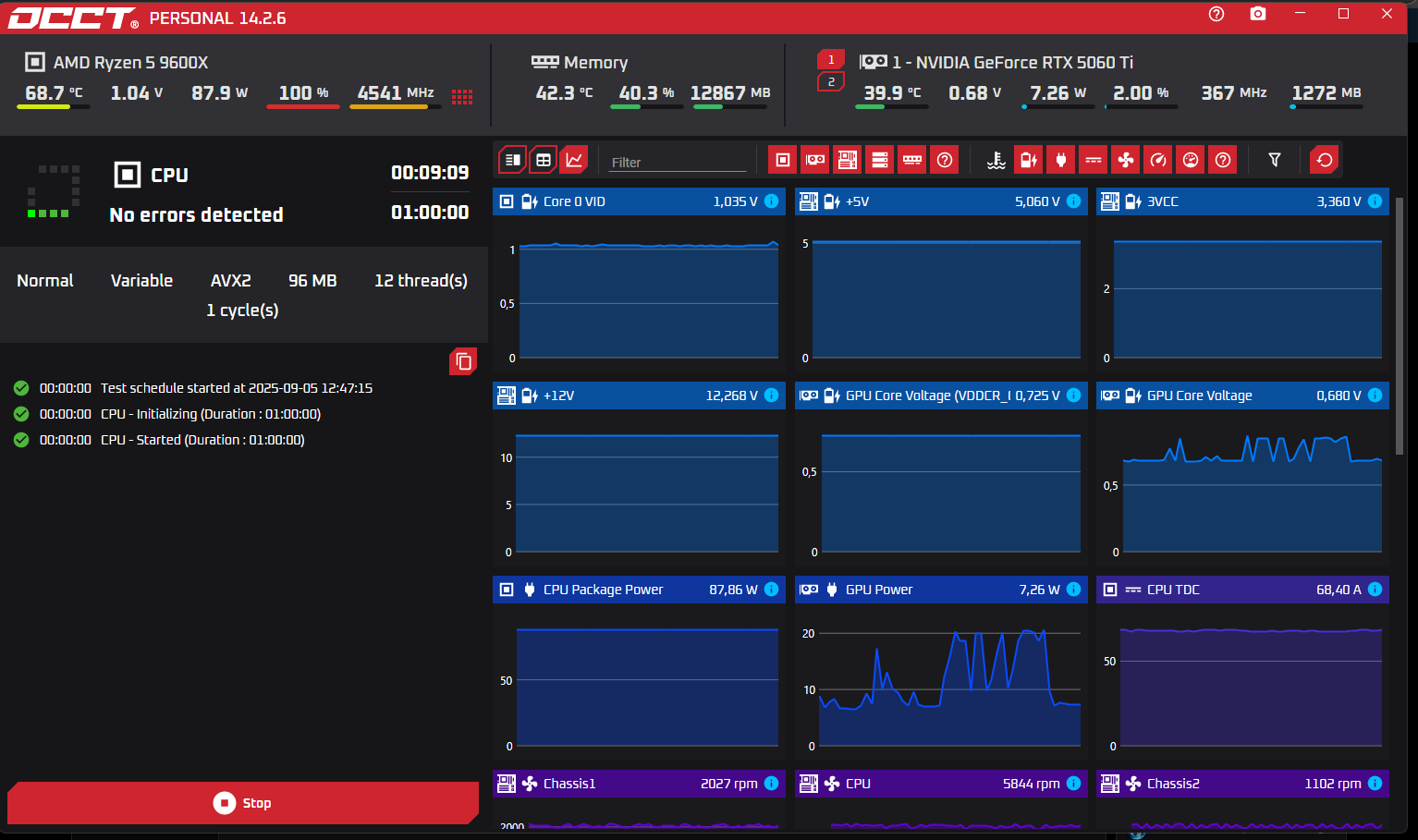Reset the monitoring graphs with the refresh icon
The width and height of the screenshot is (1418, 840).
(x=1325, y=160)
